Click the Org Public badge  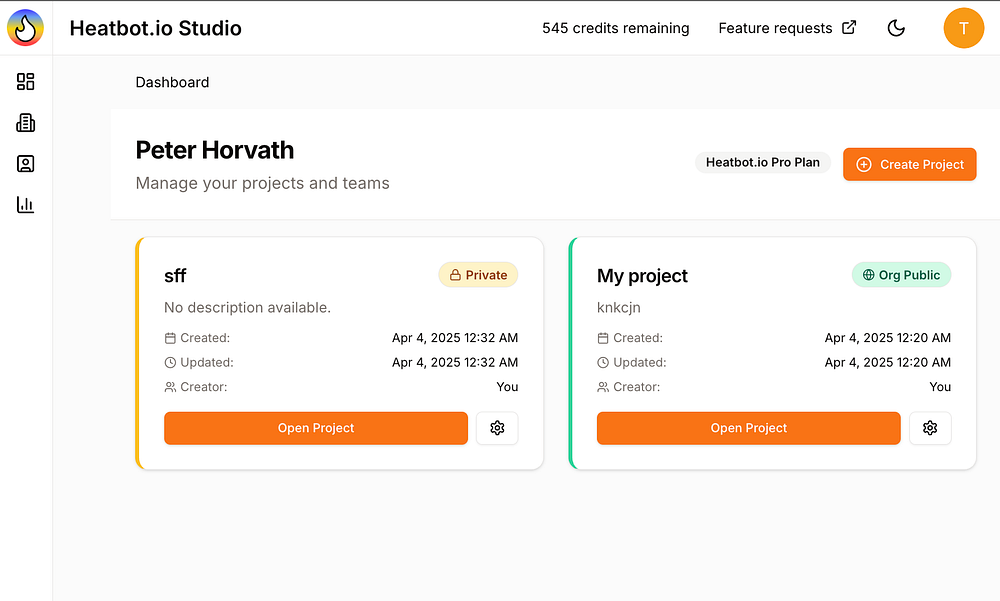tap(901, 275)
